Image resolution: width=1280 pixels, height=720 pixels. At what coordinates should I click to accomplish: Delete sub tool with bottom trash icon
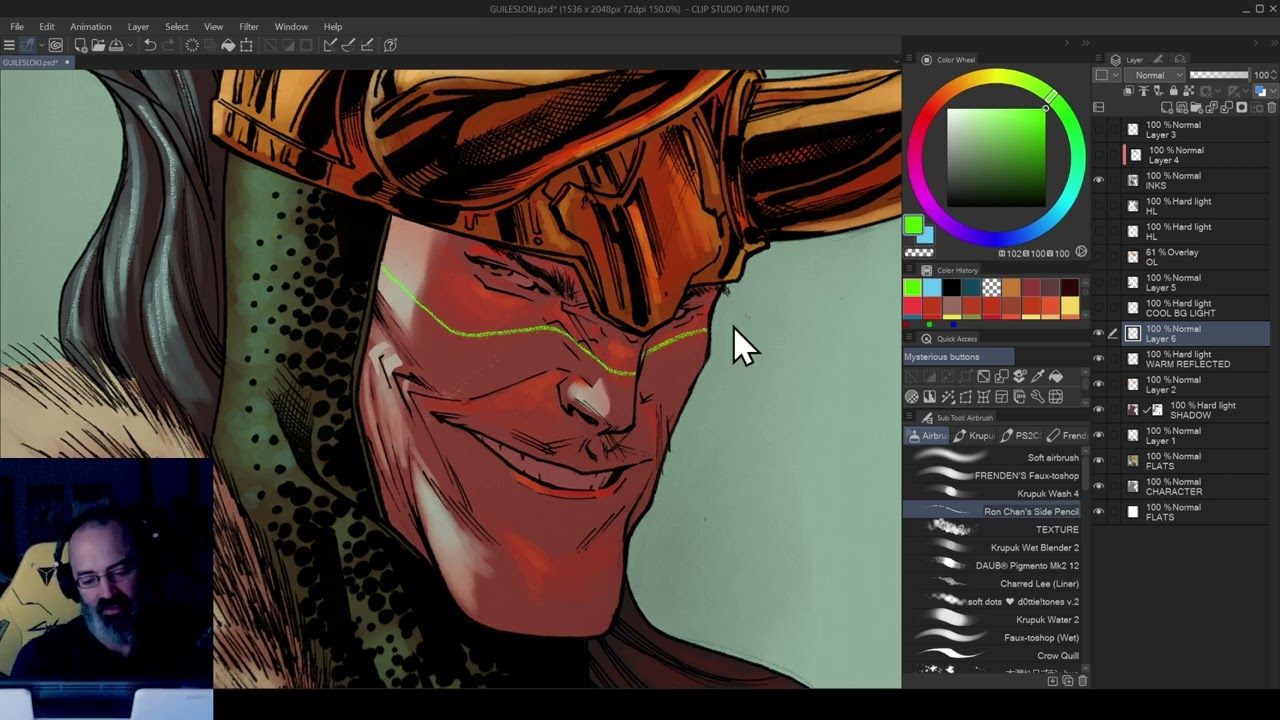pyautogui.click(x=1082, y=680)
